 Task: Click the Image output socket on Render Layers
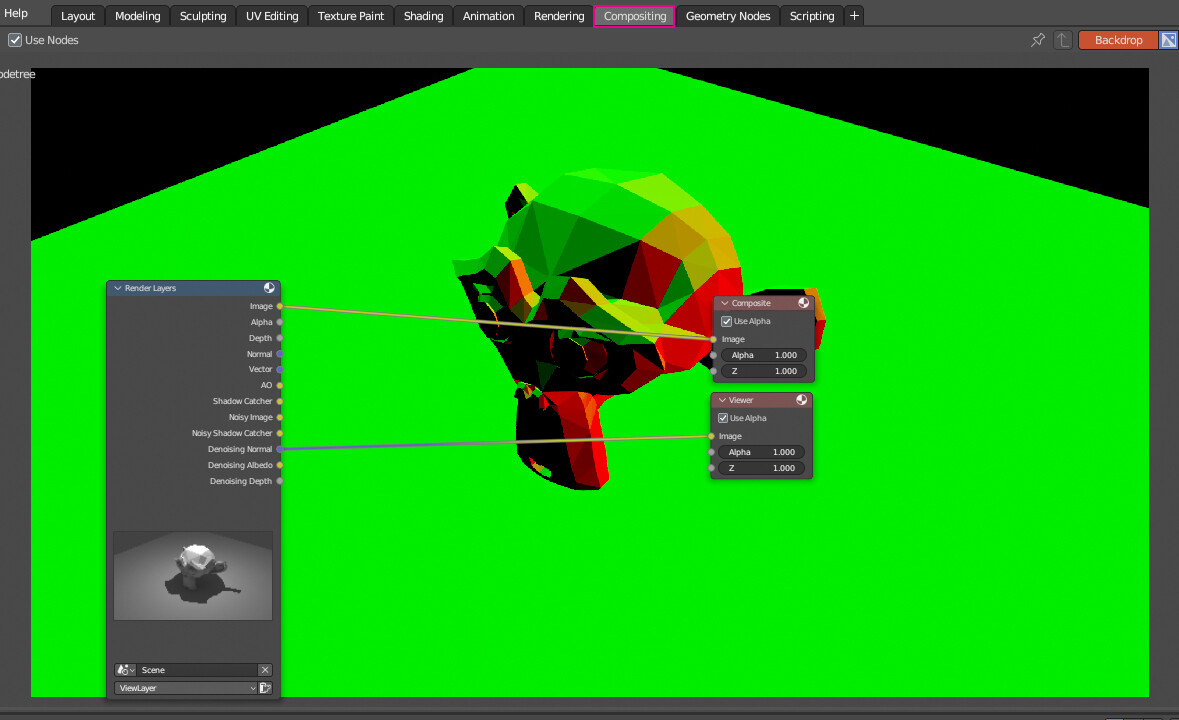280,306
